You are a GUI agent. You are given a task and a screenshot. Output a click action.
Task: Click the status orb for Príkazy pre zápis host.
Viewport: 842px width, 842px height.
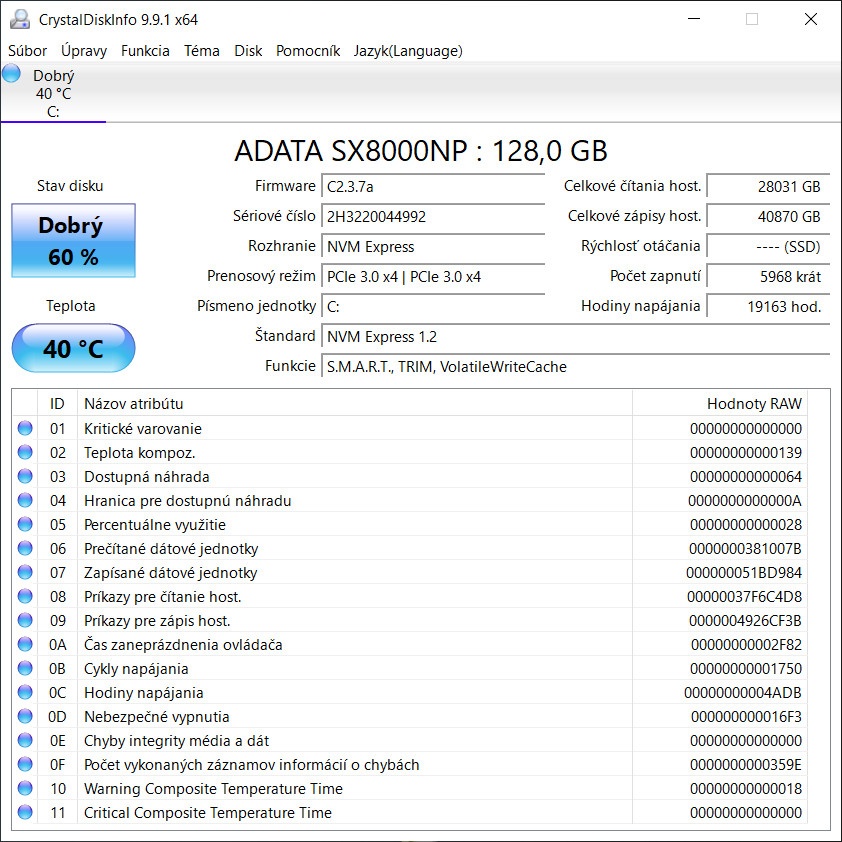click(x=25, y=620)
